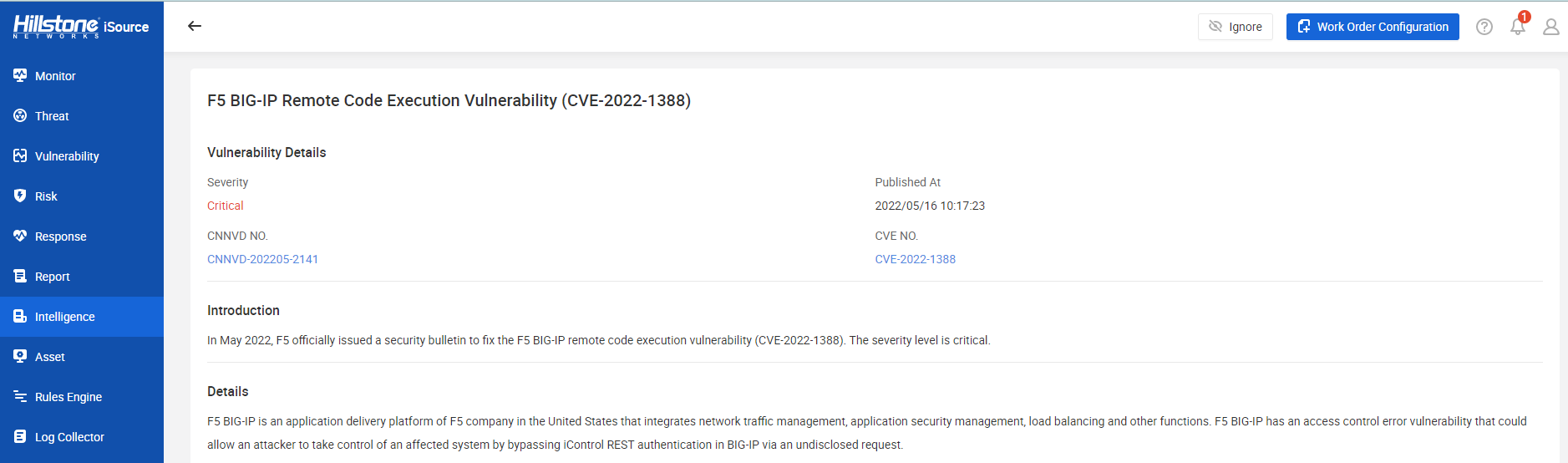This screenshot has height=463, width=1568.
Task: Click the Response heart icon
Action: 20,236
